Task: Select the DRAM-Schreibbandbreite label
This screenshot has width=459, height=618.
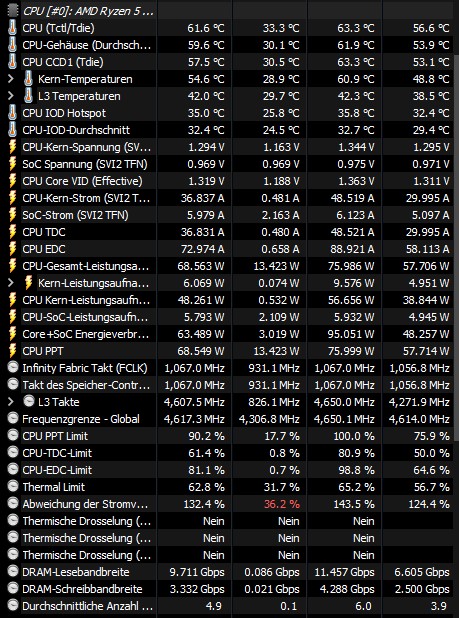Action: point(82,589)
